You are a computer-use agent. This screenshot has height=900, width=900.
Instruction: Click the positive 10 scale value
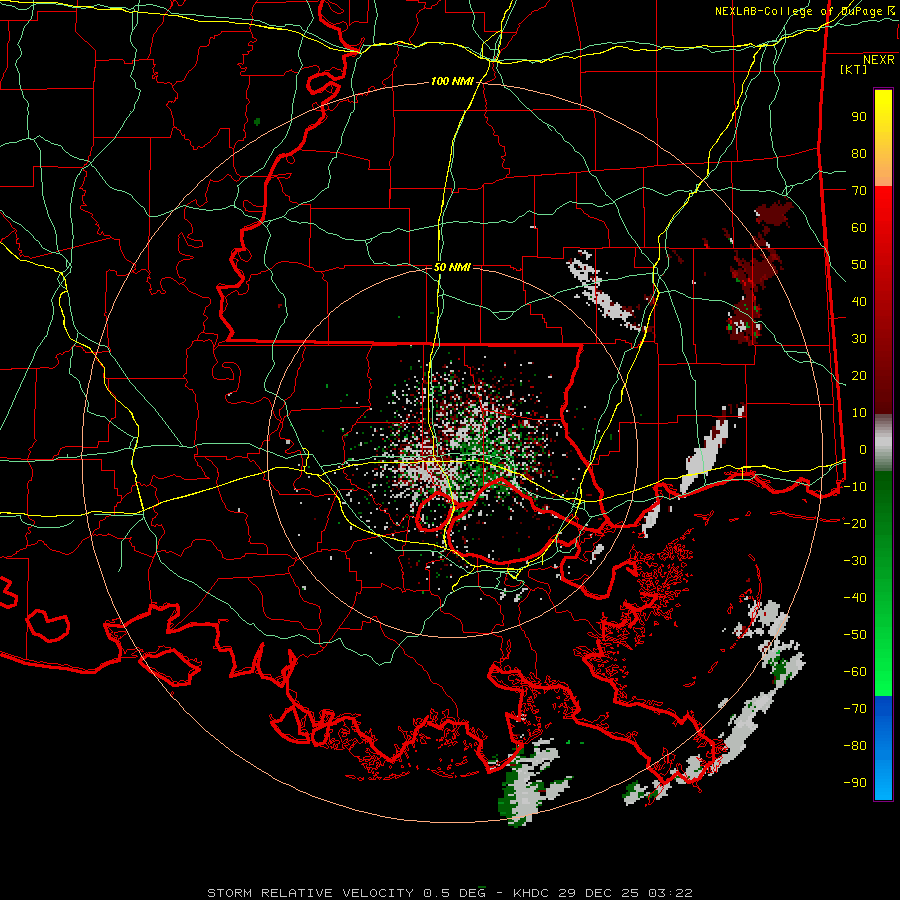pos(859,413)
